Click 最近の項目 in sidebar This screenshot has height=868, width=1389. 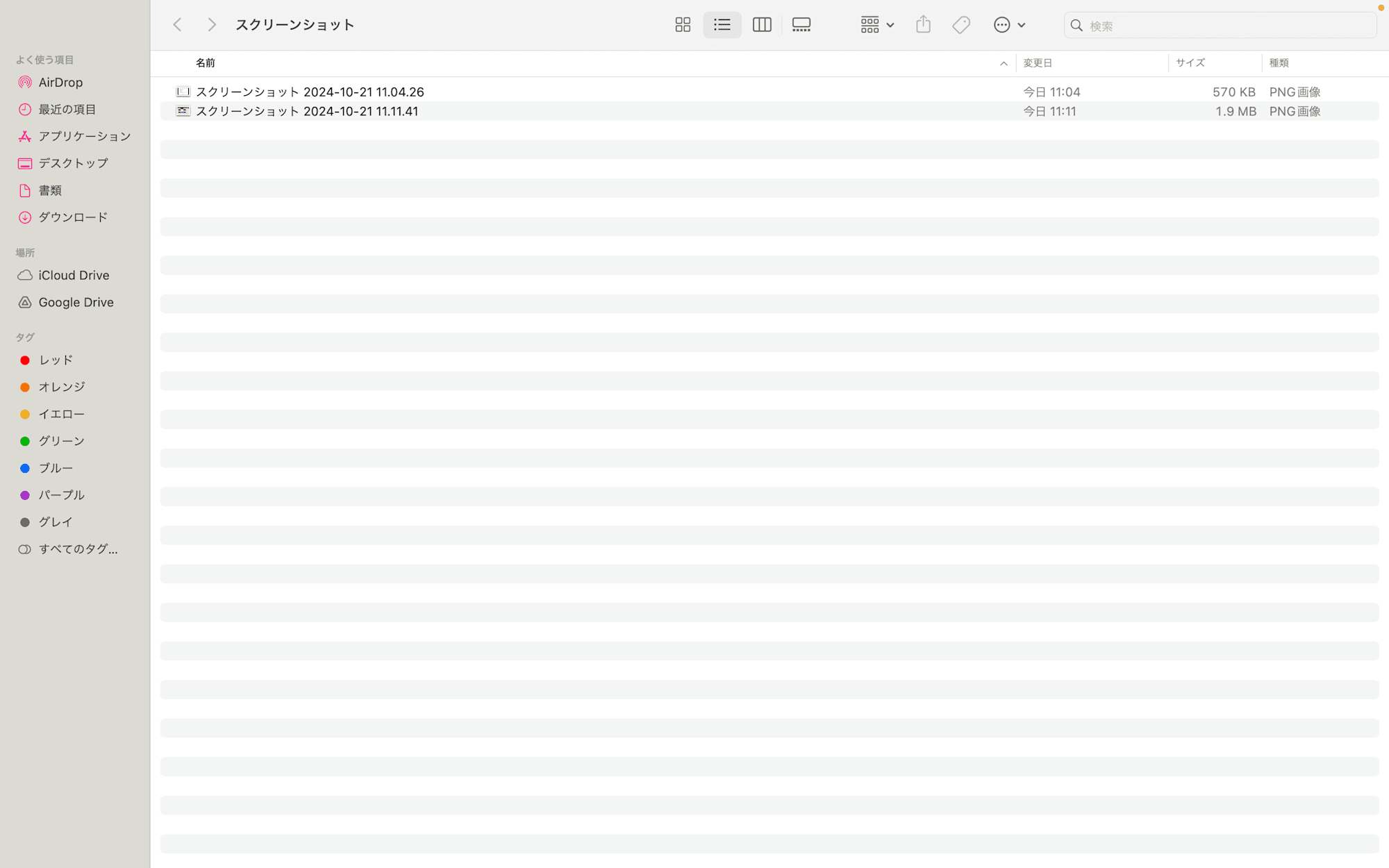pos(67,108)
